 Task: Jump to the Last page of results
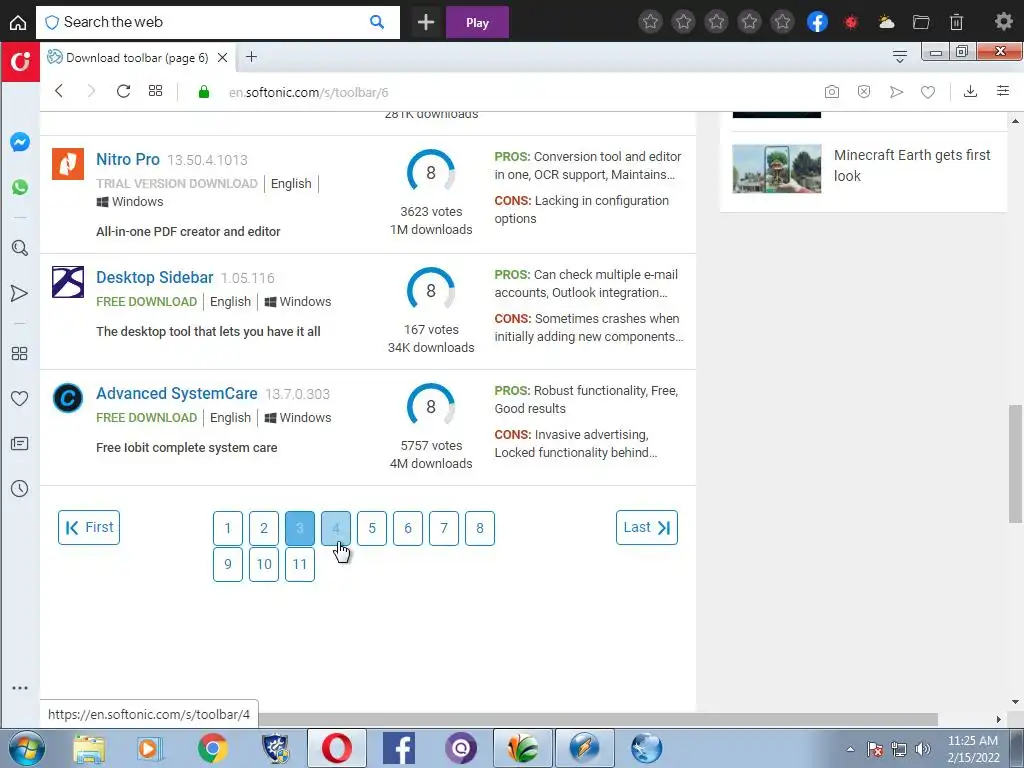pyautogui.click(x=647, y=528)
